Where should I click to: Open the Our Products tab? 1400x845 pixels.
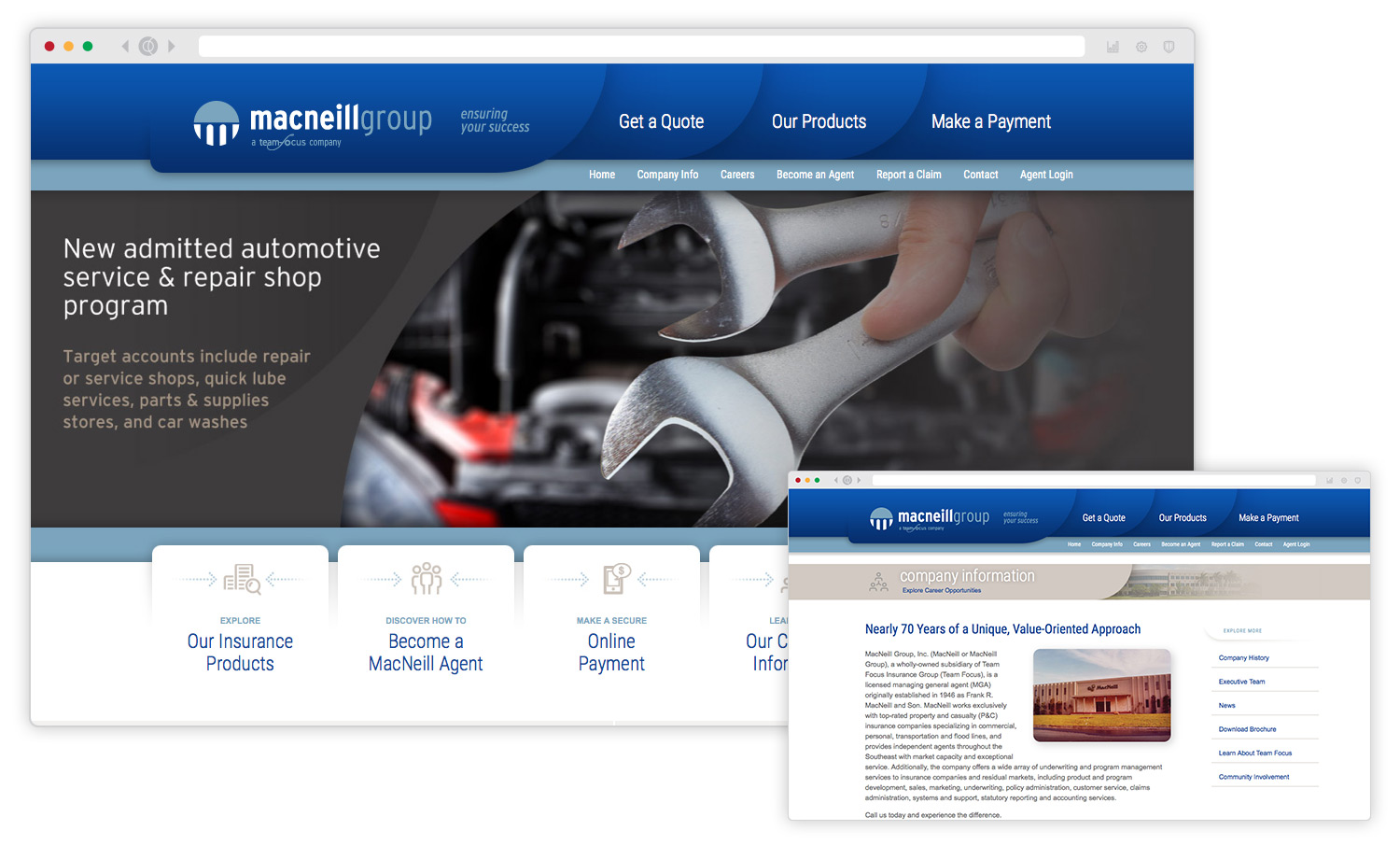(x=819, y=121)
